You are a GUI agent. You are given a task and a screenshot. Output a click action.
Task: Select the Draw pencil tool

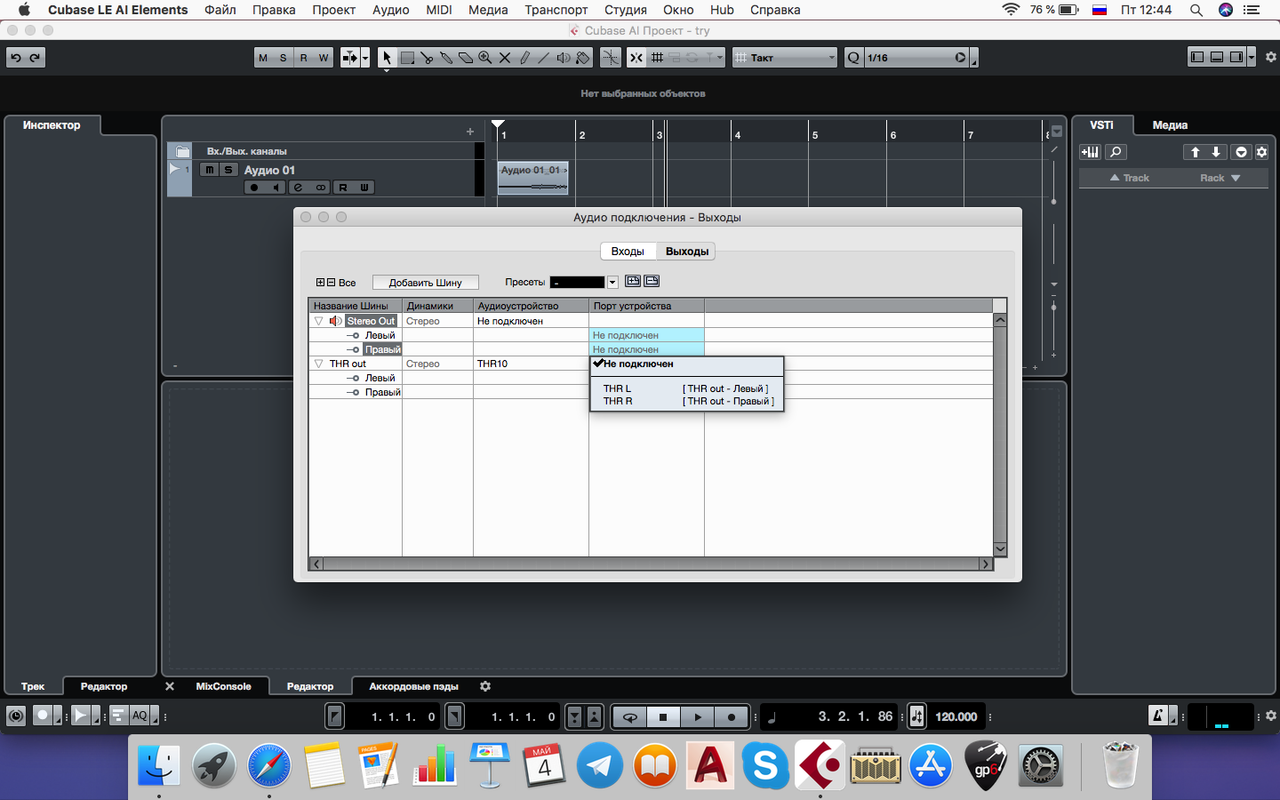pyautogui.click(x=524, y=58)
